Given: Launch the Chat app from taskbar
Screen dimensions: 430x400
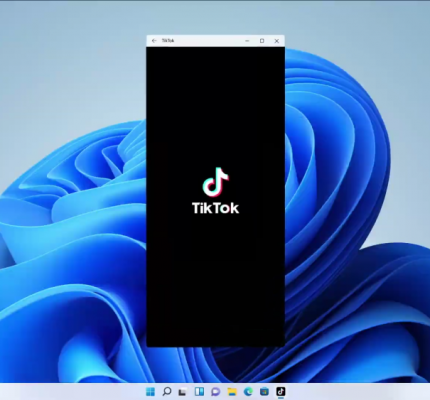Looking at the screenshot, I should tap(216, 392).
